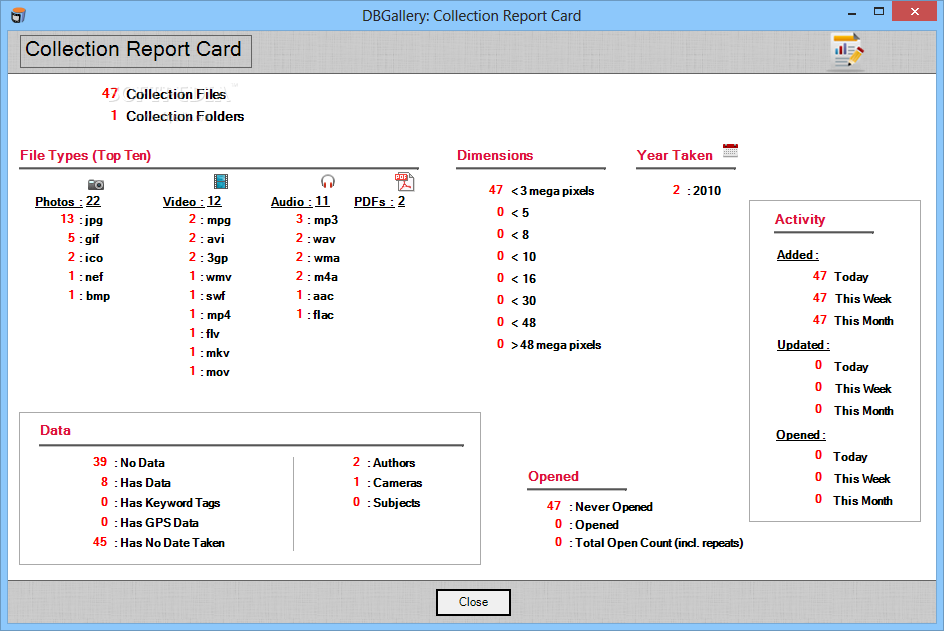The height and width of the screenshot is (631, 944).
Task: Select the 13 : jpg entry
Action: (81, 220)
